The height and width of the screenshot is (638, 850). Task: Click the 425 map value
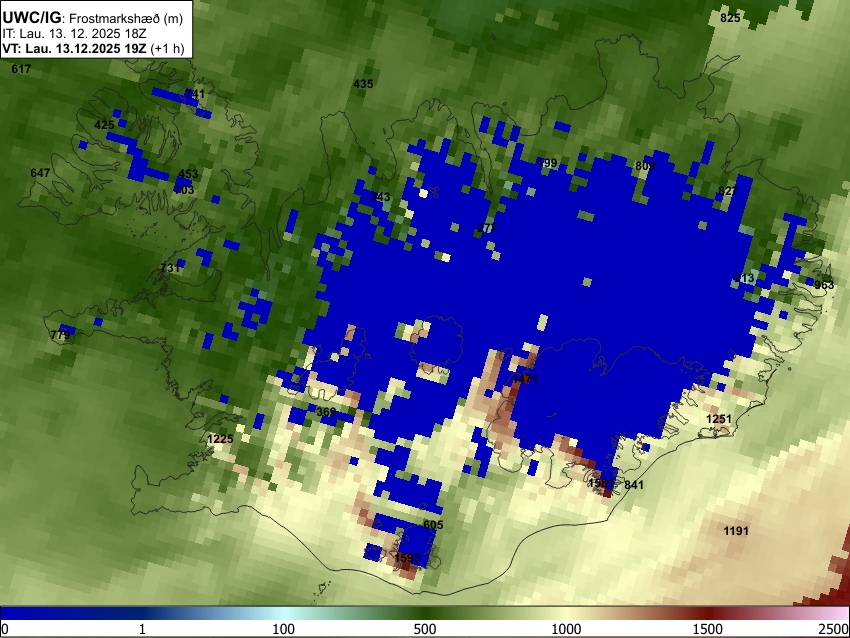(x=104, y=125)
